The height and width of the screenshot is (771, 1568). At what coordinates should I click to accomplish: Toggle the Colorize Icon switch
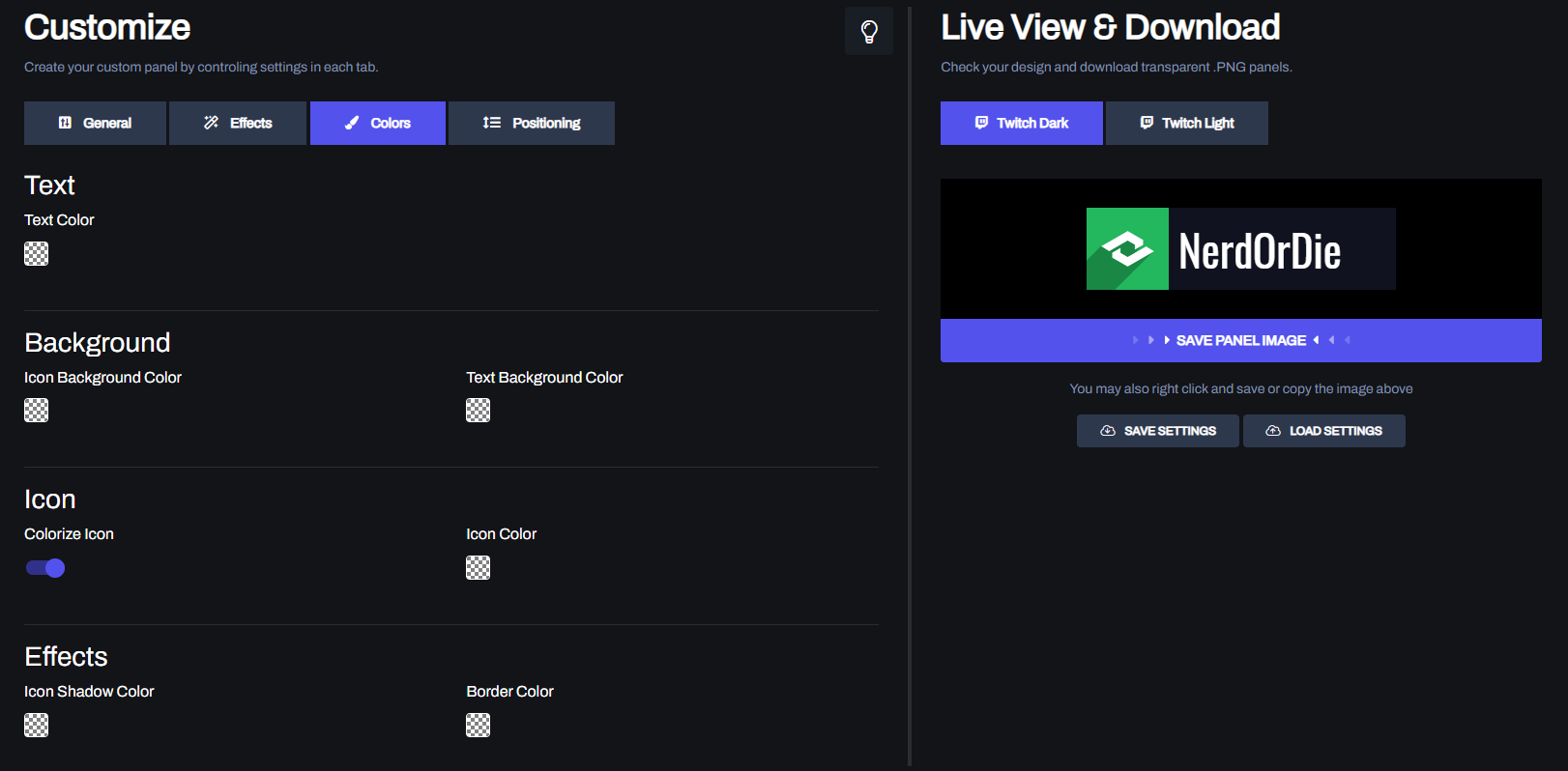point(45,568)
